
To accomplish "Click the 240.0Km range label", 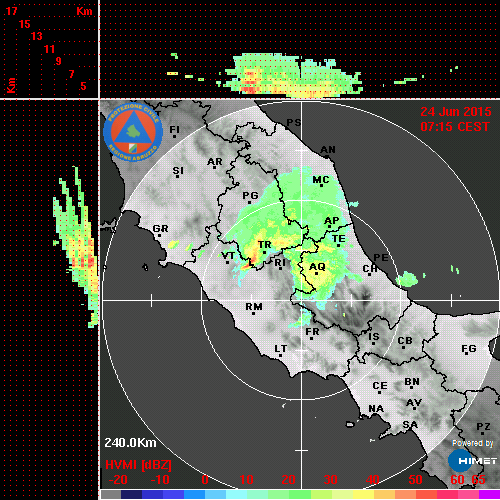I will click(130, 443).
